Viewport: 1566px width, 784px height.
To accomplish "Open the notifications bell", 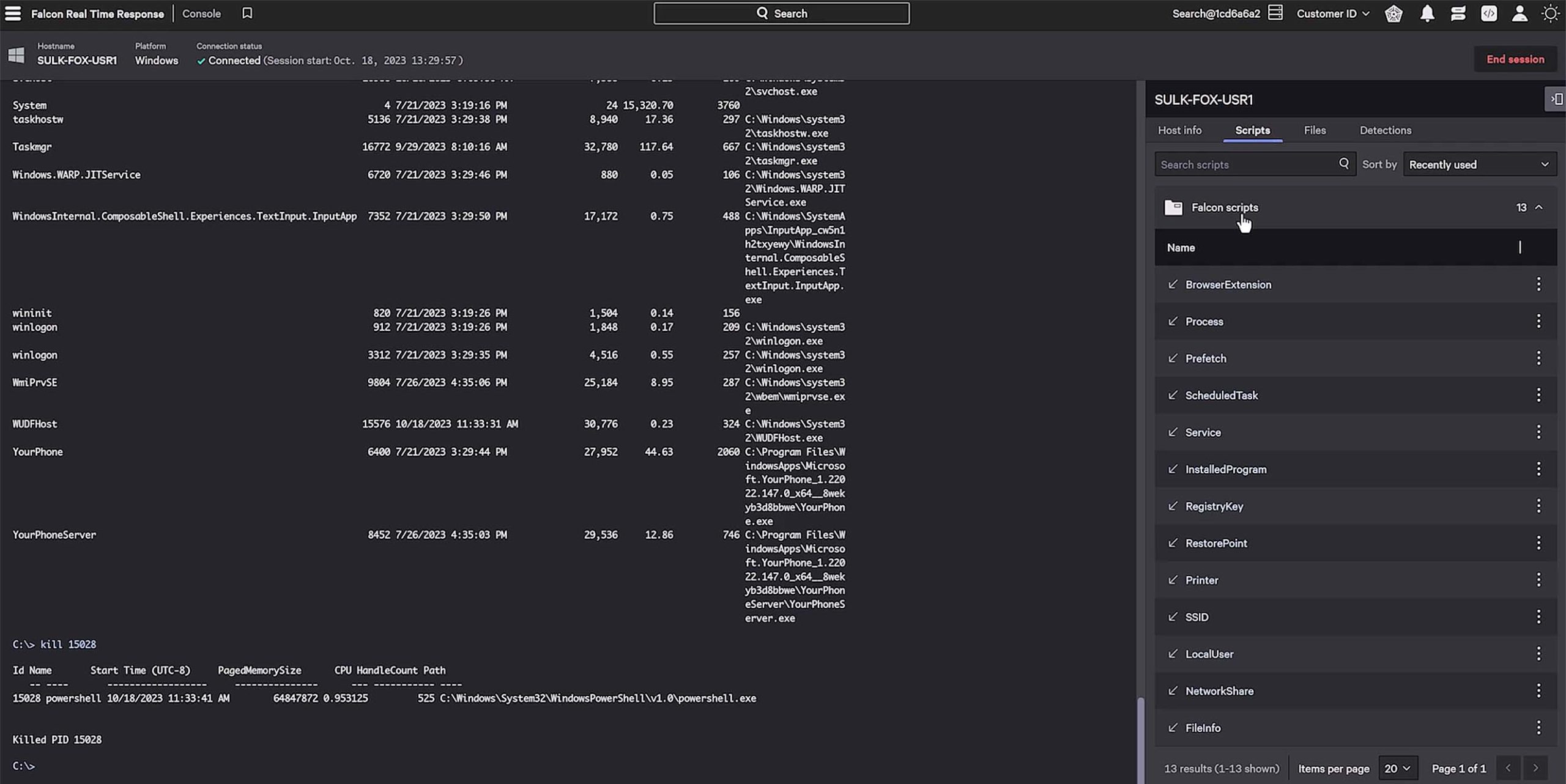I will [1428, 13].
